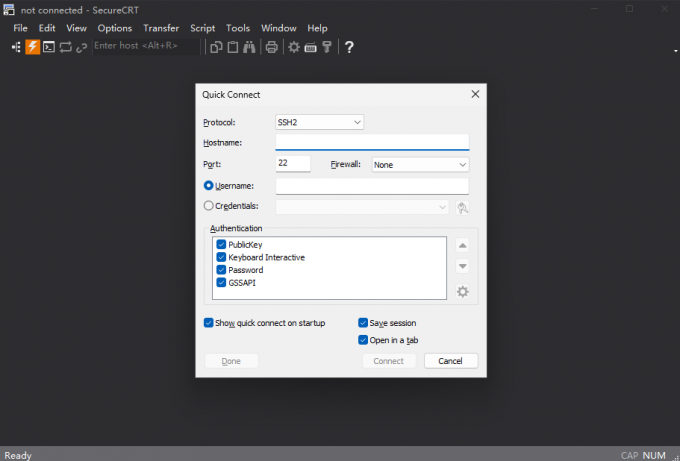Click the Username text field

372,186
